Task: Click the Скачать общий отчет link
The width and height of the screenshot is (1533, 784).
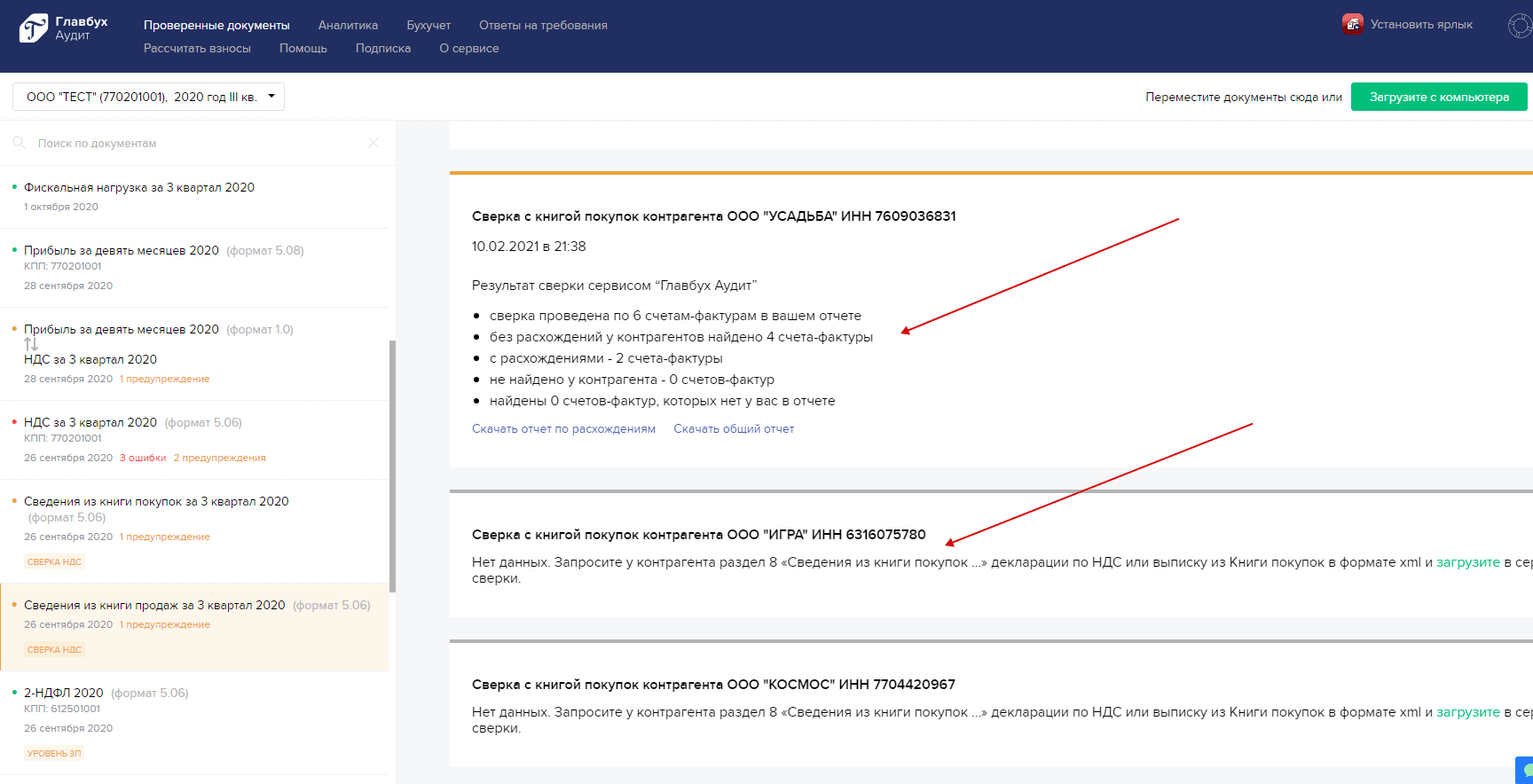Action: coord(734,428)
